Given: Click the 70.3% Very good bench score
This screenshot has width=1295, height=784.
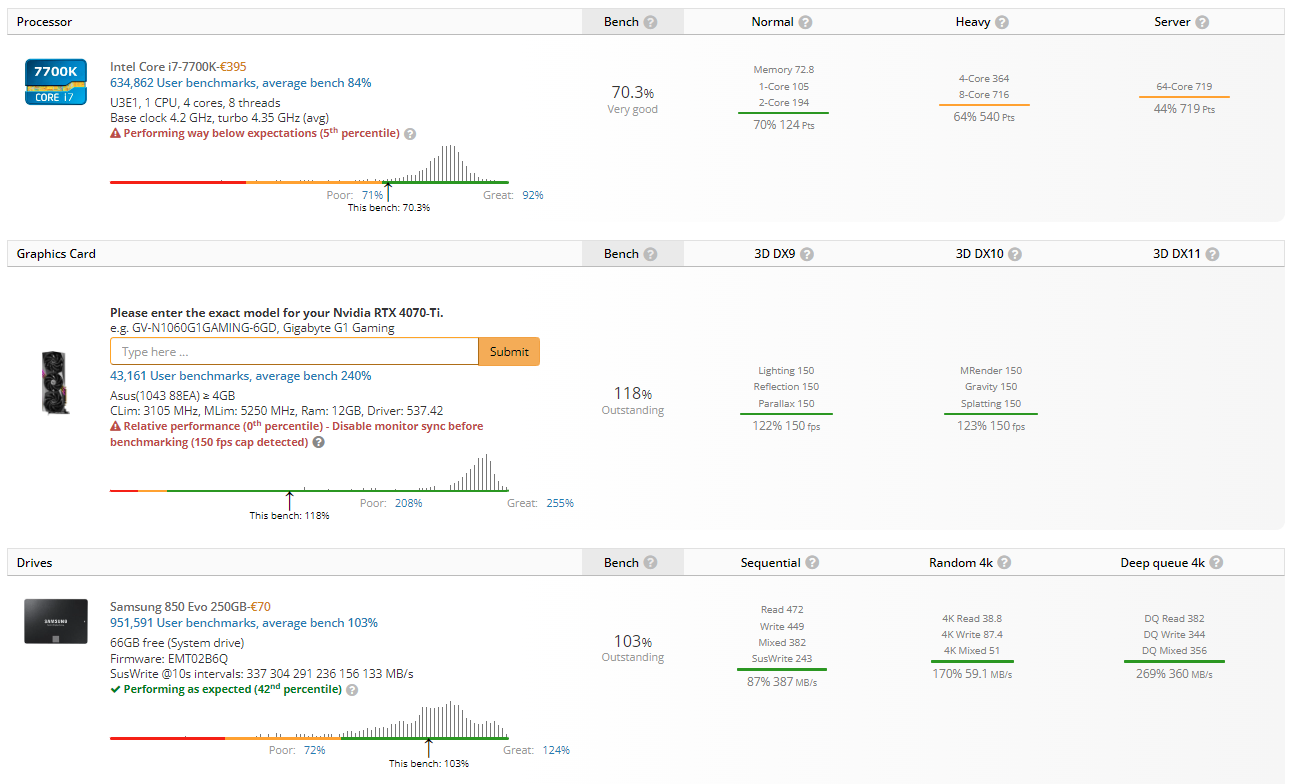Looking at the screenshot, I should (x=632, y=99).
